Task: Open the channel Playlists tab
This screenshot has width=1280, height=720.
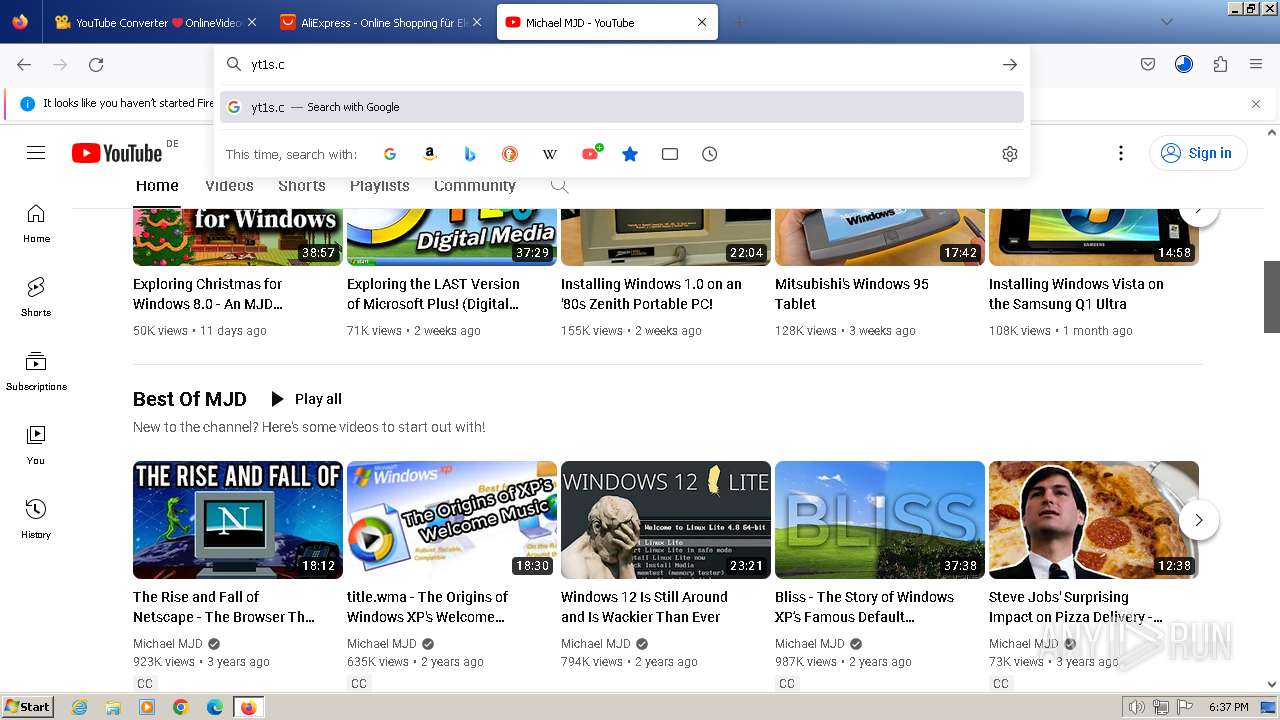Action: [x=380, y=186]
